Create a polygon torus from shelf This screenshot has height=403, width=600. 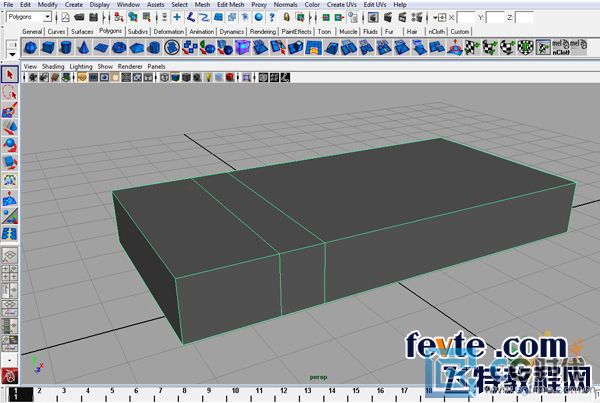point(119,48)
